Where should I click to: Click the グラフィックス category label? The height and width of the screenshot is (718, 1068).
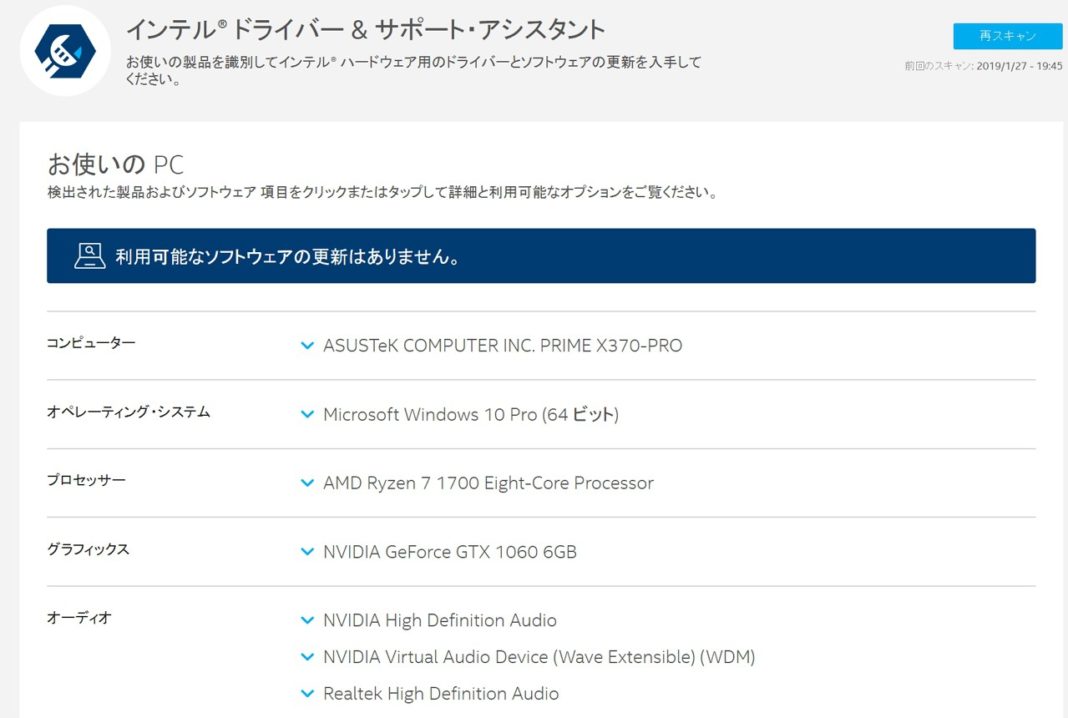pyautogui.click(x=89, y=549)
